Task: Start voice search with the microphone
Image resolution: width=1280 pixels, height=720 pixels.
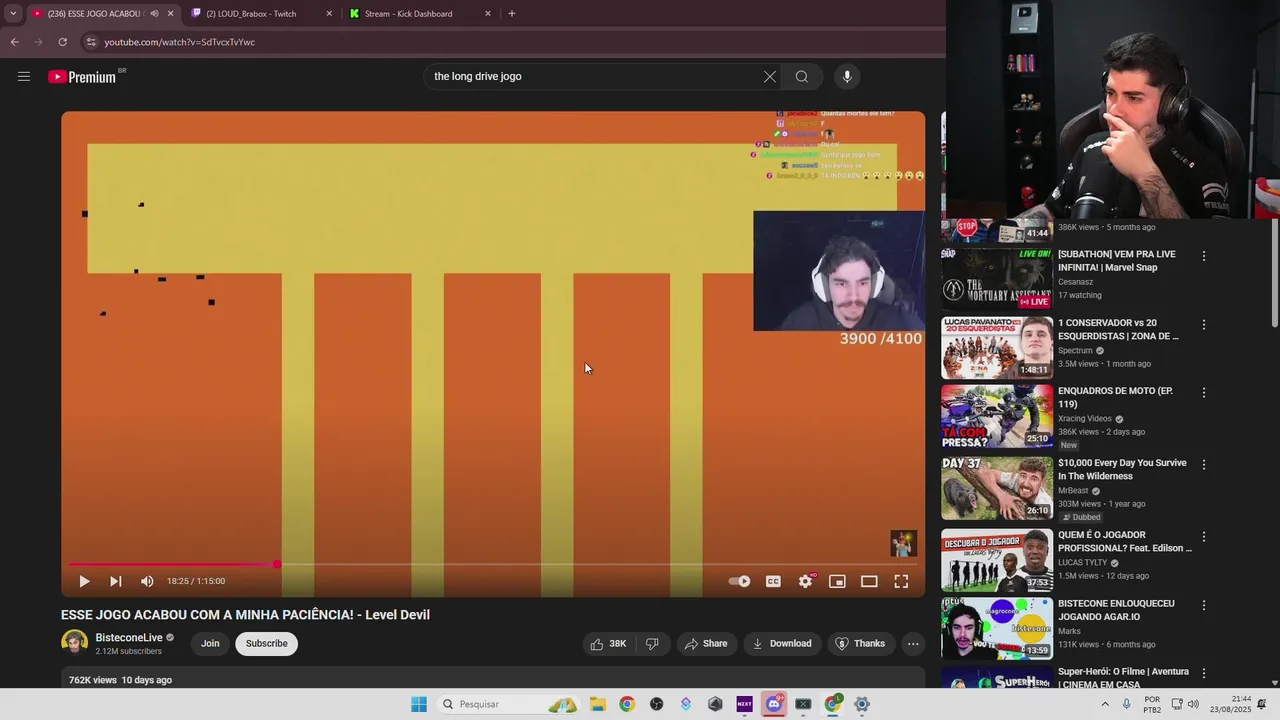Action: click(847, 76)
